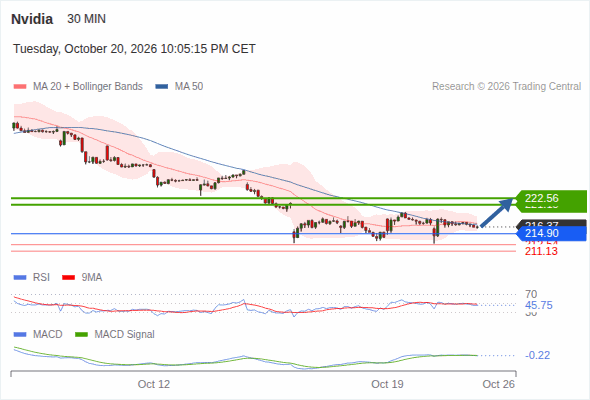
Task: Click the Oct 26 date axis label
Action: coord(499,384)
